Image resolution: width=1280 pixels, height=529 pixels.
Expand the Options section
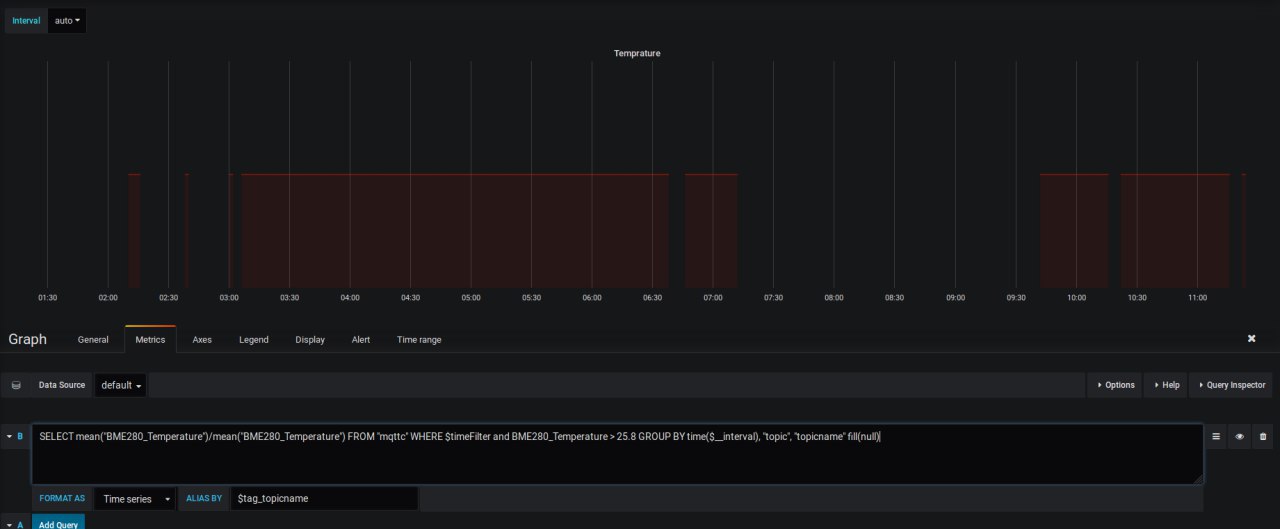(x=1116, y=385)
